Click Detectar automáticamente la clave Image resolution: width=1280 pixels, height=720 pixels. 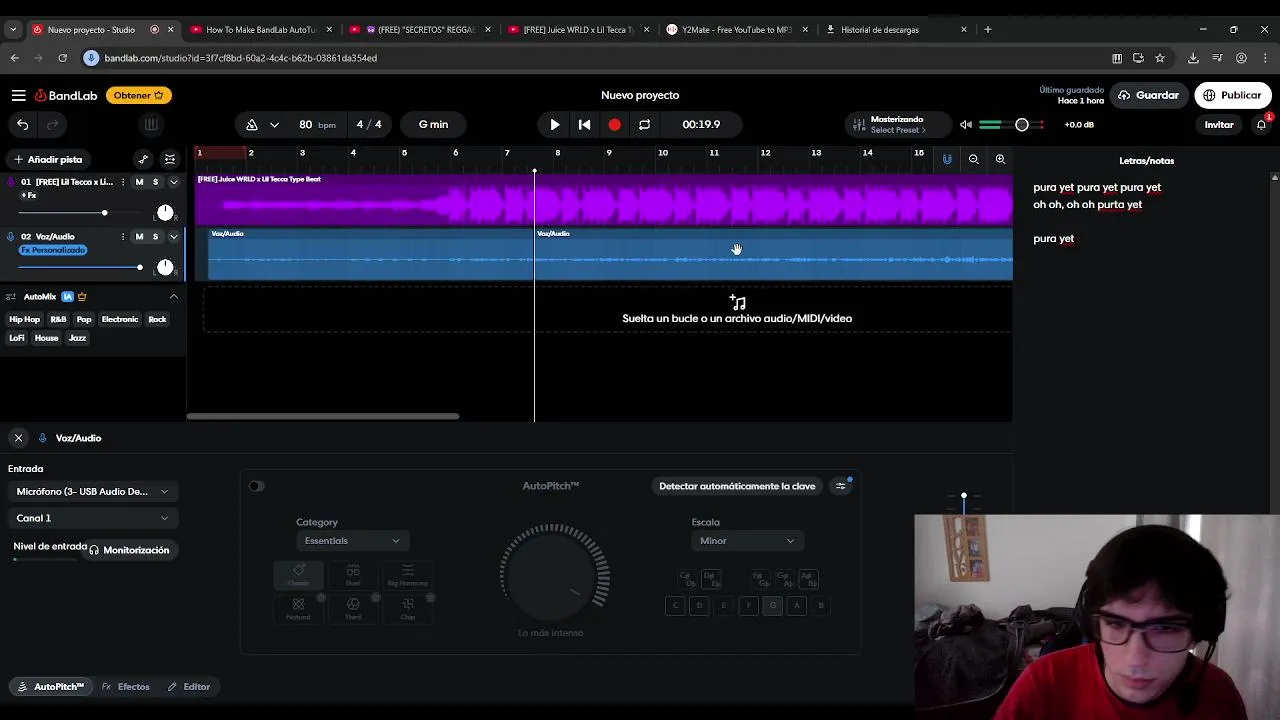pyautogui.click(x=737, y=486)
